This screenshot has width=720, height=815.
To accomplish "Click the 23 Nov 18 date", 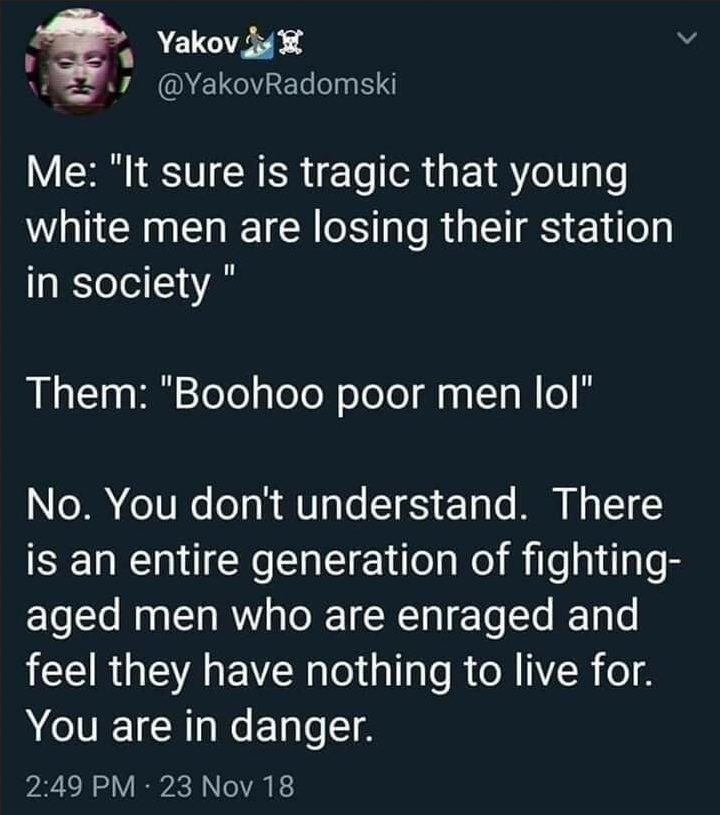I will [x=227, y=786].
